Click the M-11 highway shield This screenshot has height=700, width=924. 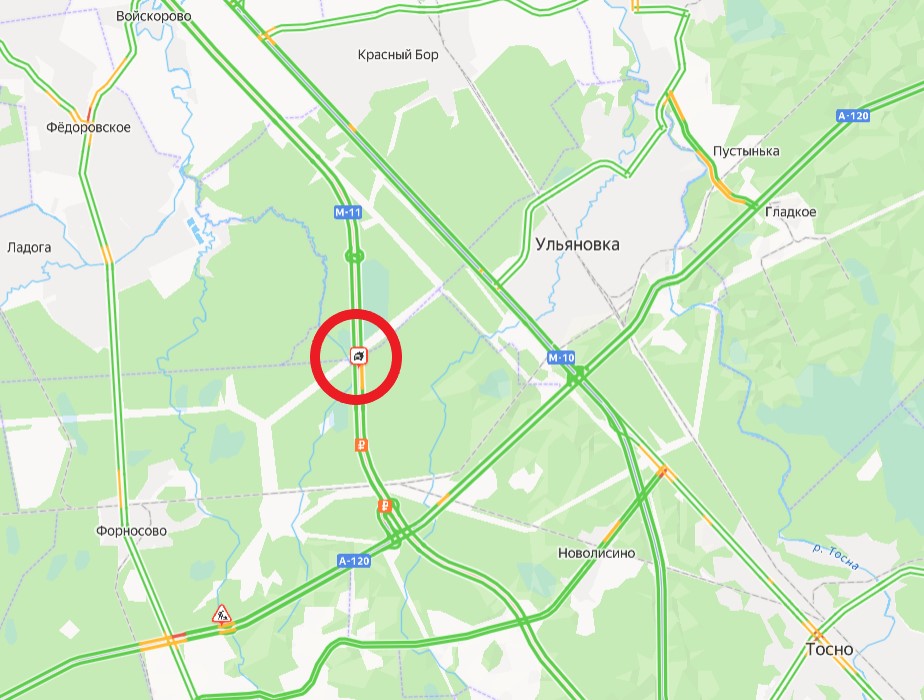(x=348, y=213)
